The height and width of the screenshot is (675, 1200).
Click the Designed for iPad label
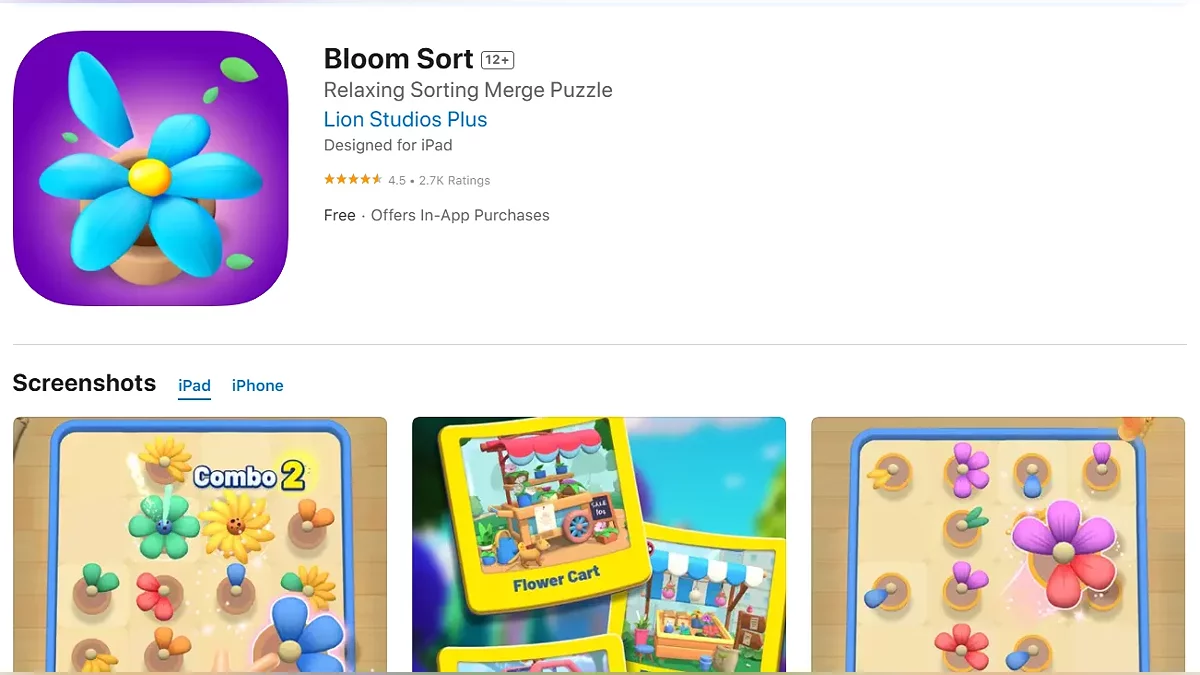click(x=388, y=145)
